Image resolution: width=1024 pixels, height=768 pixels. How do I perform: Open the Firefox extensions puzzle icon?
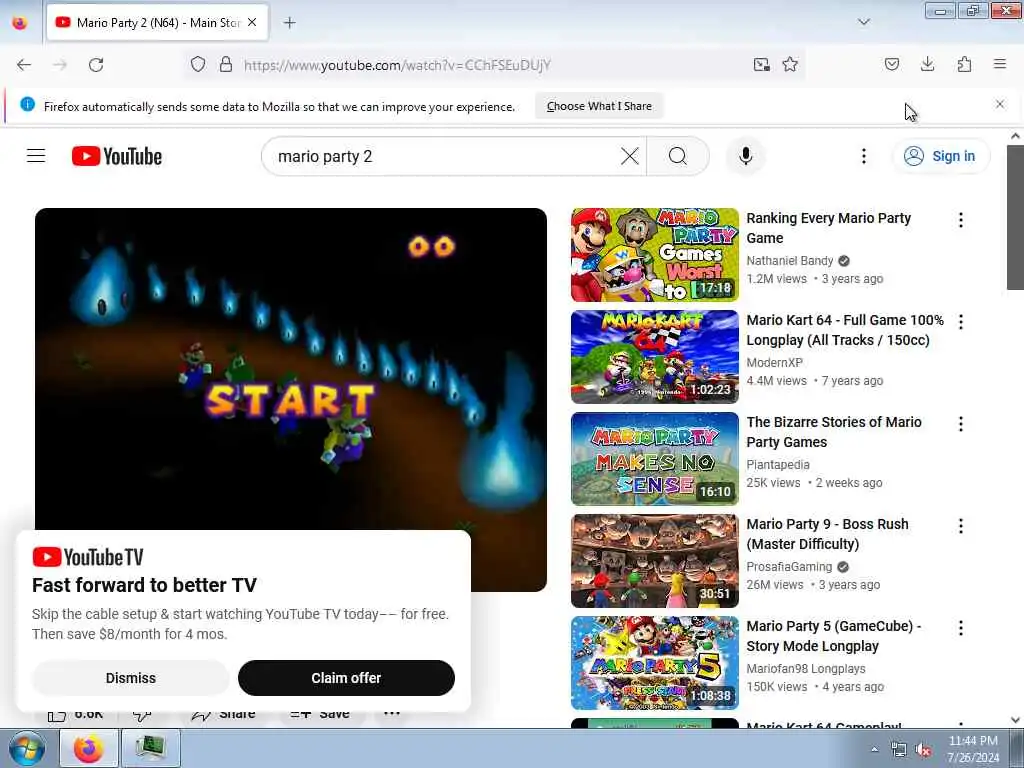point(964,64)
